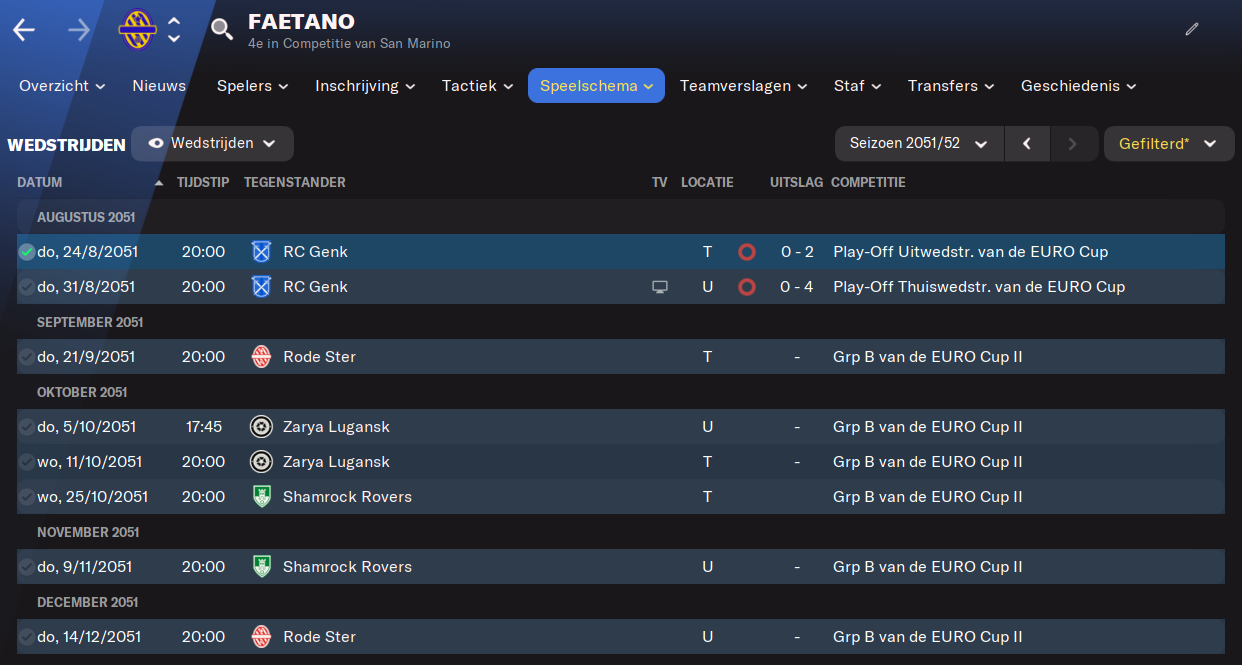Open the Wedstrijden view dropdown
This screenshot has height=665, width=1242.
coord(212,144)
